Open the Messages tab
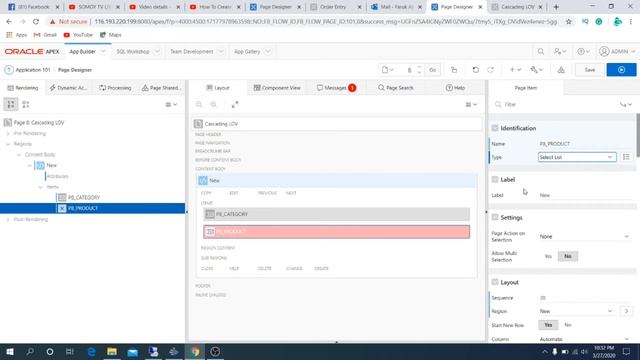Image resolution: width=640 pixels, height=360 pixels. click(x=336, y=88)
